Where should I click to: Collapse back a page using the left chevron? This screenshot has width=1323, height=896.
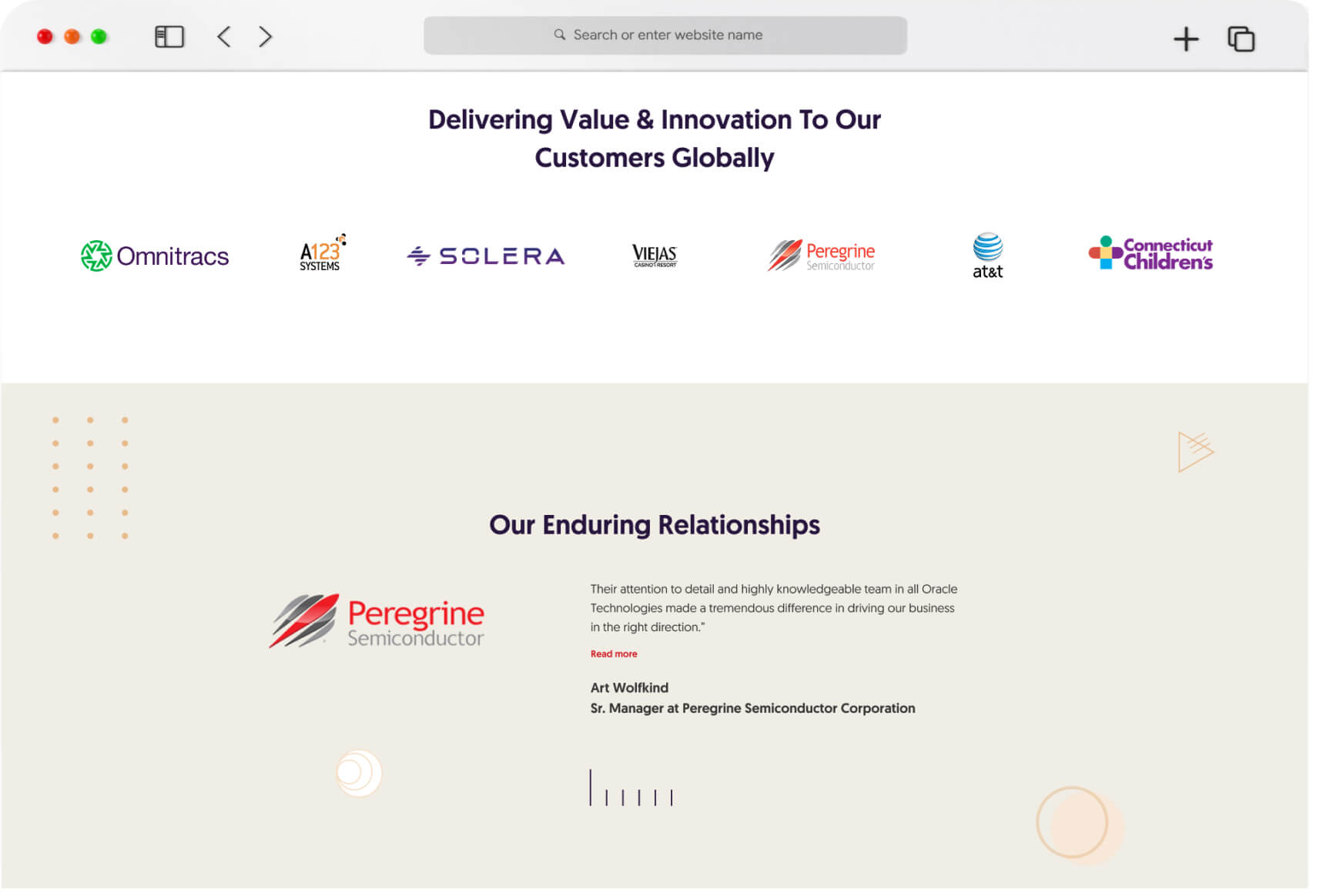pos(223,36)
